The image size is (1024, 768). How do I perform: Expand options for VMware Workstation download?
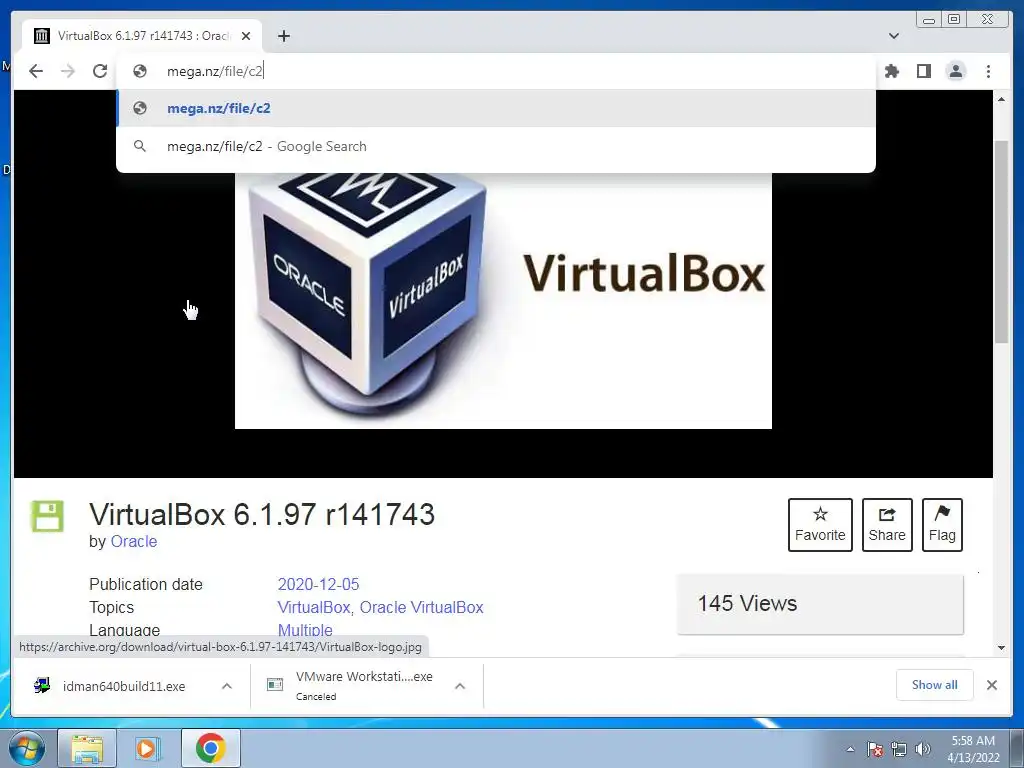pos(460,686)
